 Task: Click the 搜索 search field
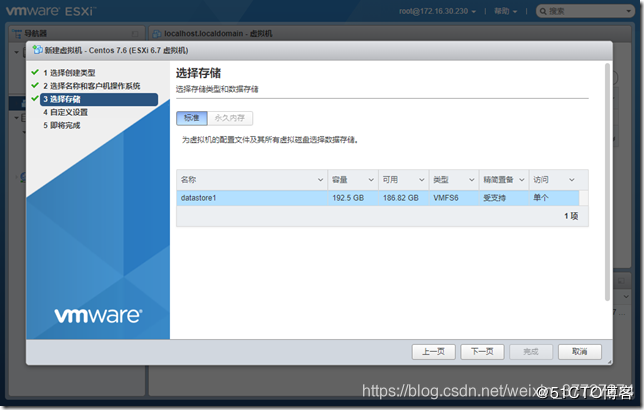585,11
